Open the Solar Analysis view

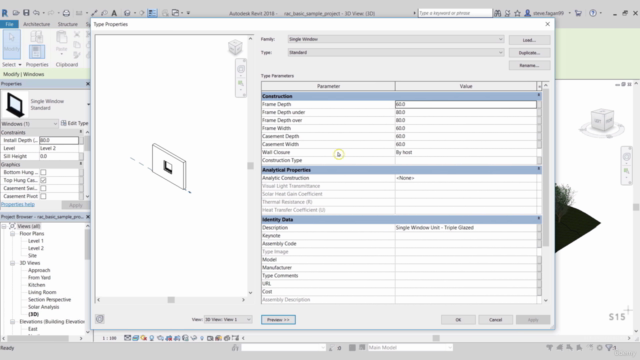[x=43, y=307]
